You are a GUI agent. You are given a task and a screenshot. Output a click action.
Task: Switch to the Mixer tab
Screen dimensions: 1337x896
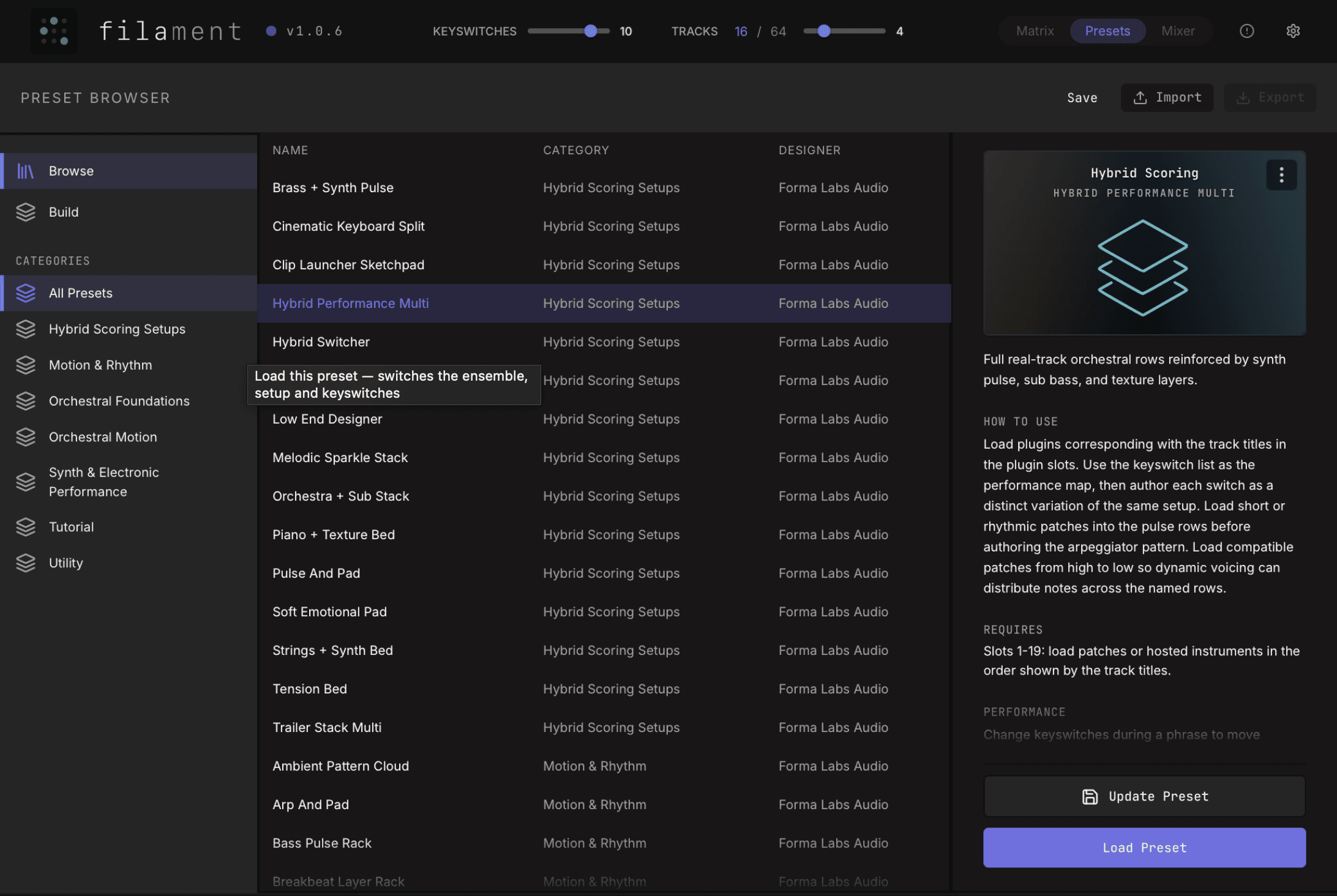1178,31
